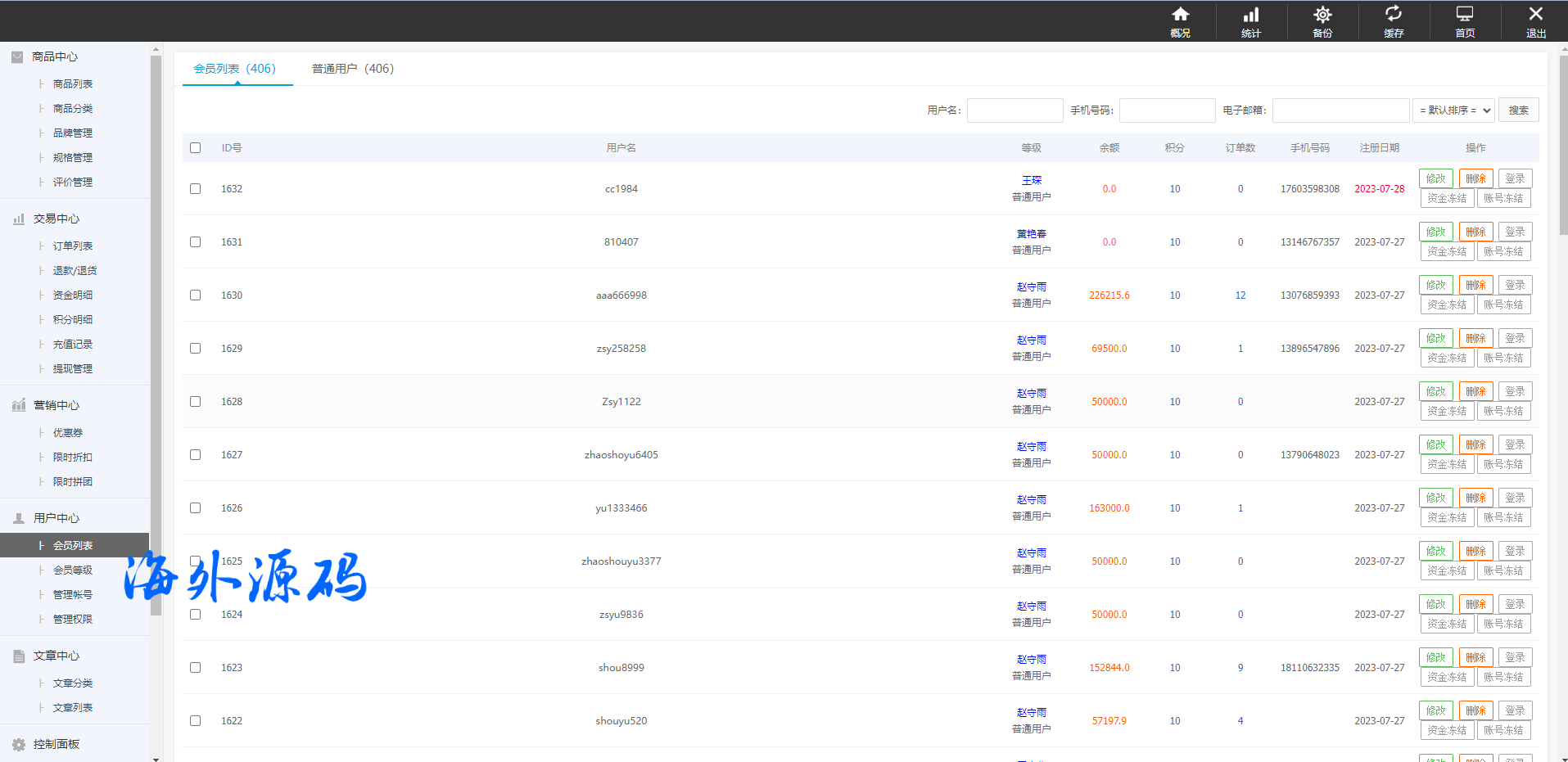Switch to the 普通用户 (406) tab
Screen dimensions: 1568x762
352,69
